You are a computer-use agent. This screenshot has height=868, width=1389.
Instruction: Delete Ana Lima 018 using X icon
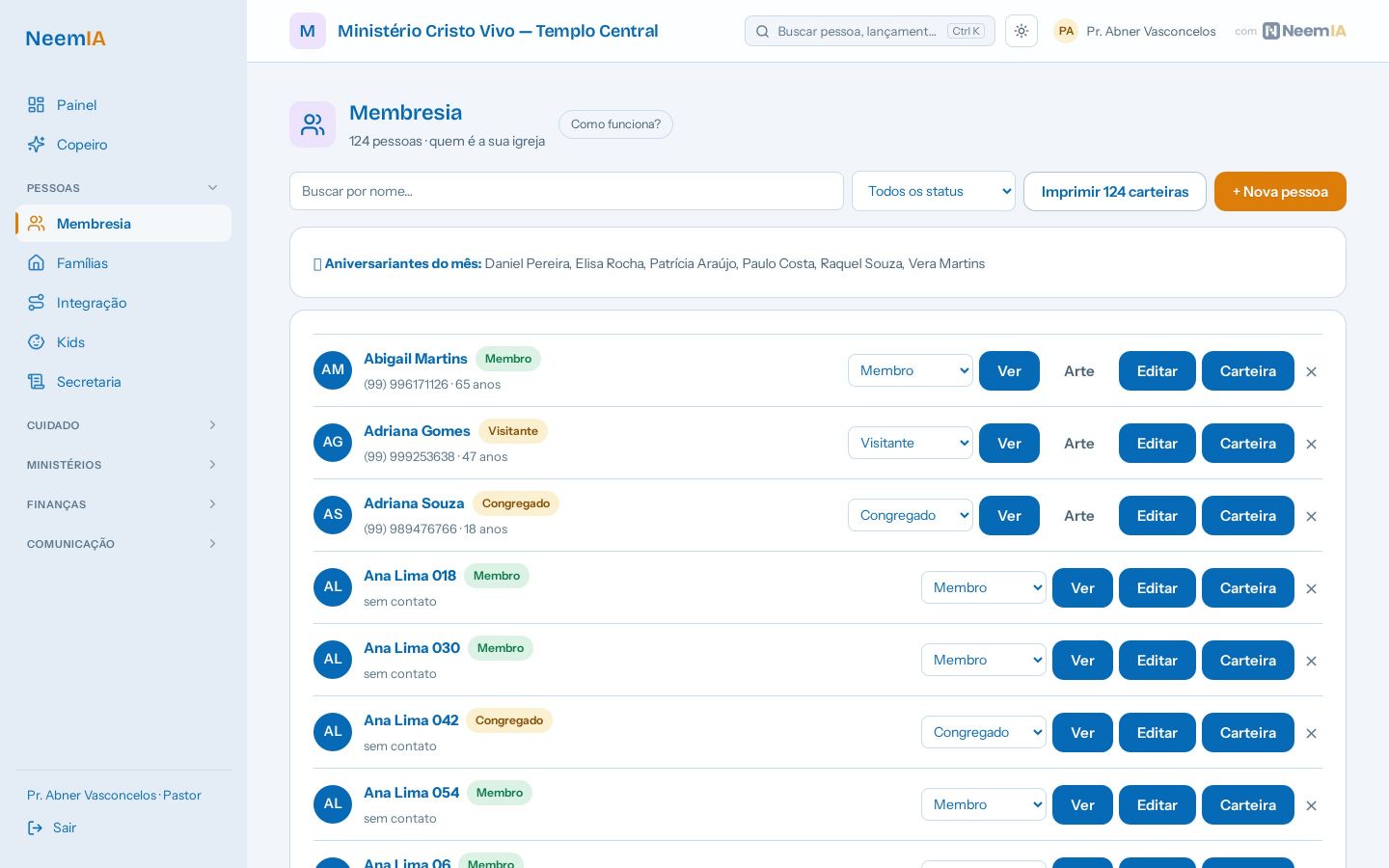1311,588
